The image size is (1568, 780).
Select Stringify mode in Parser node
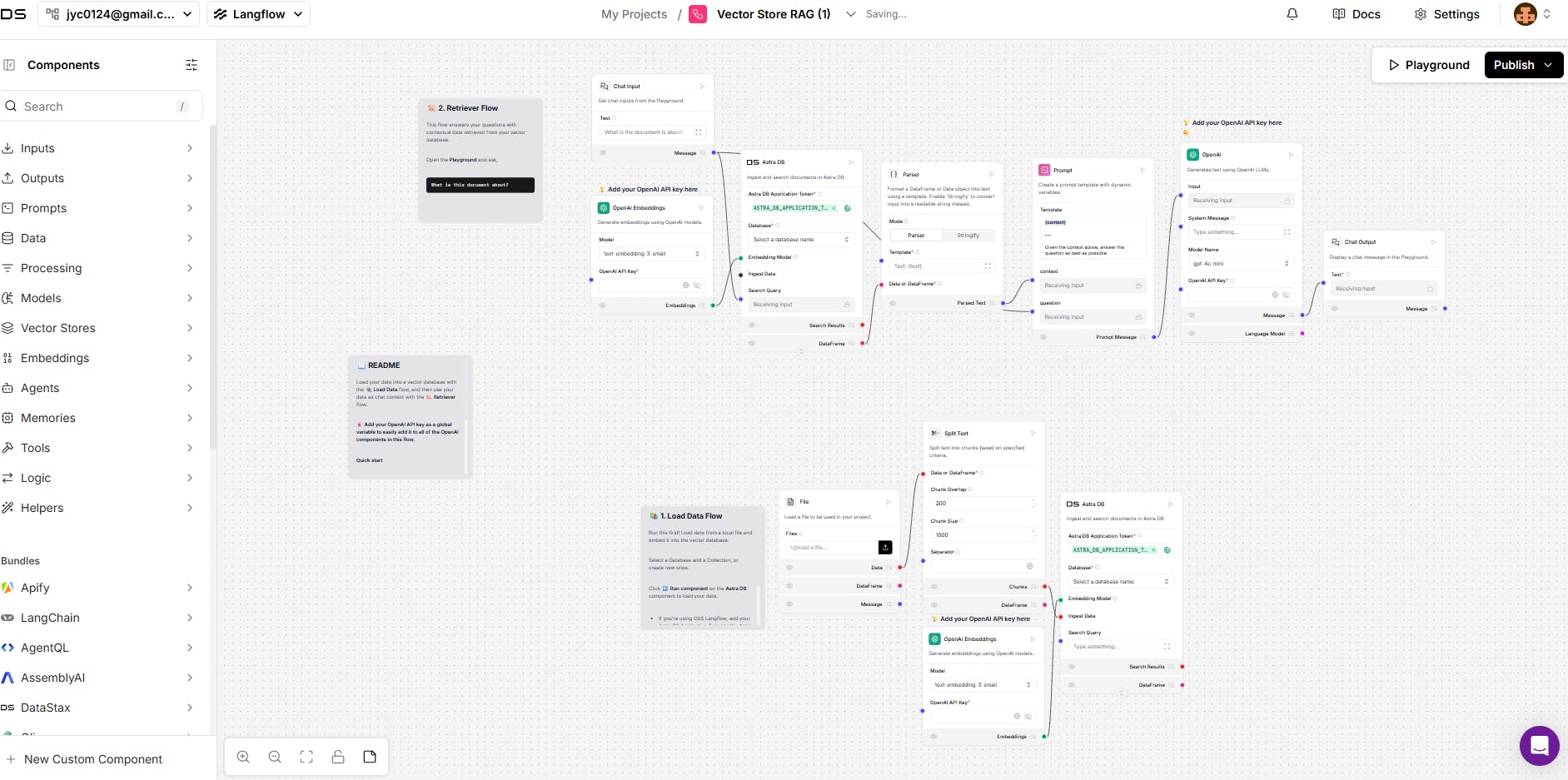point(968,236)
